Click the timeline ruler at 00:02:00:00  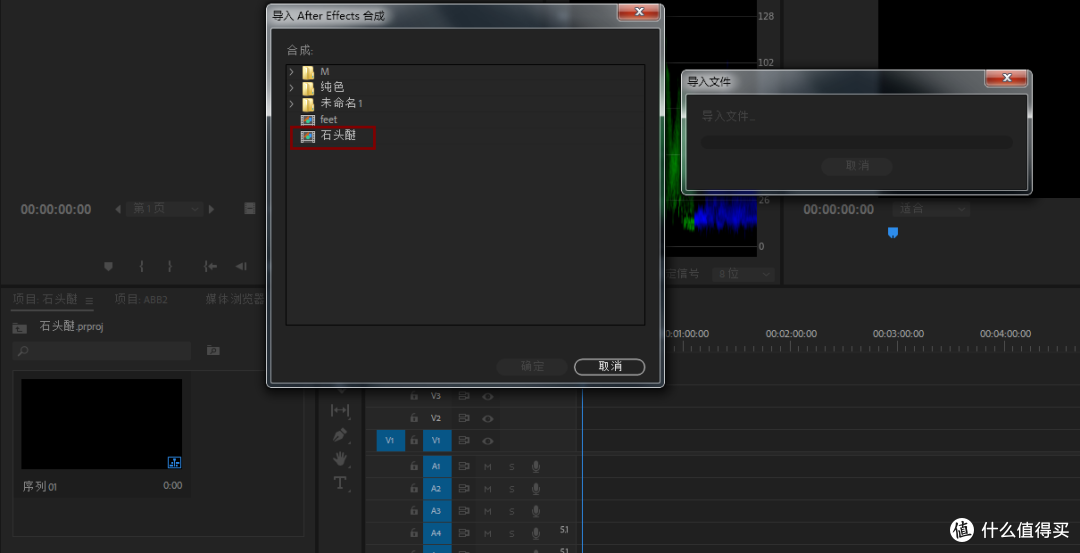[x=791, y=333]
